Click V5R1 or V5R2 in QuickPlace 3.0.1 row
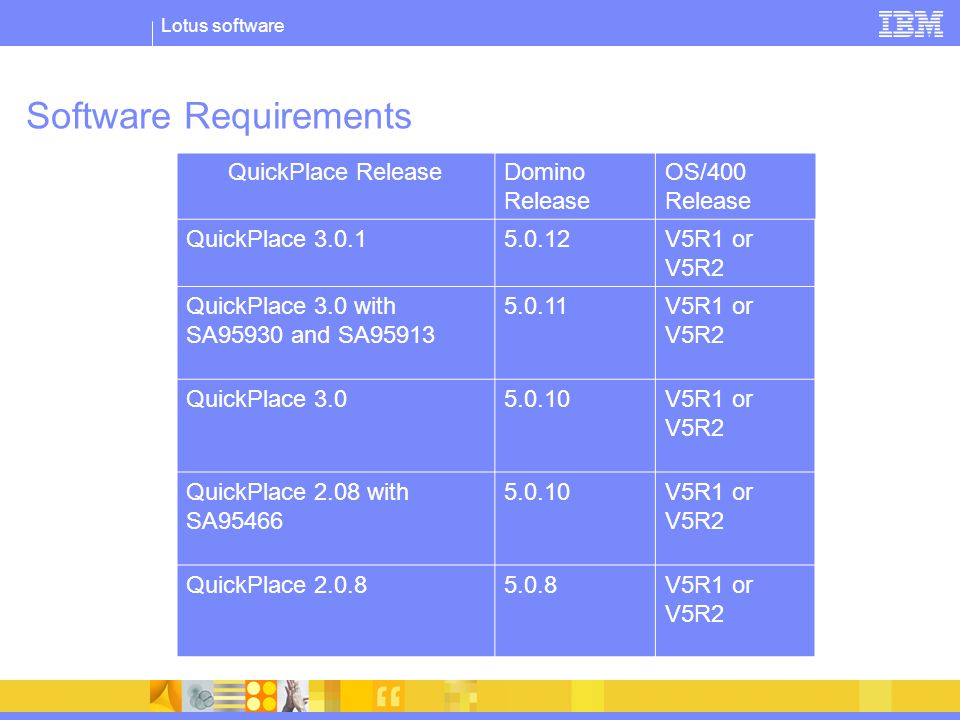 coord(735,253)
